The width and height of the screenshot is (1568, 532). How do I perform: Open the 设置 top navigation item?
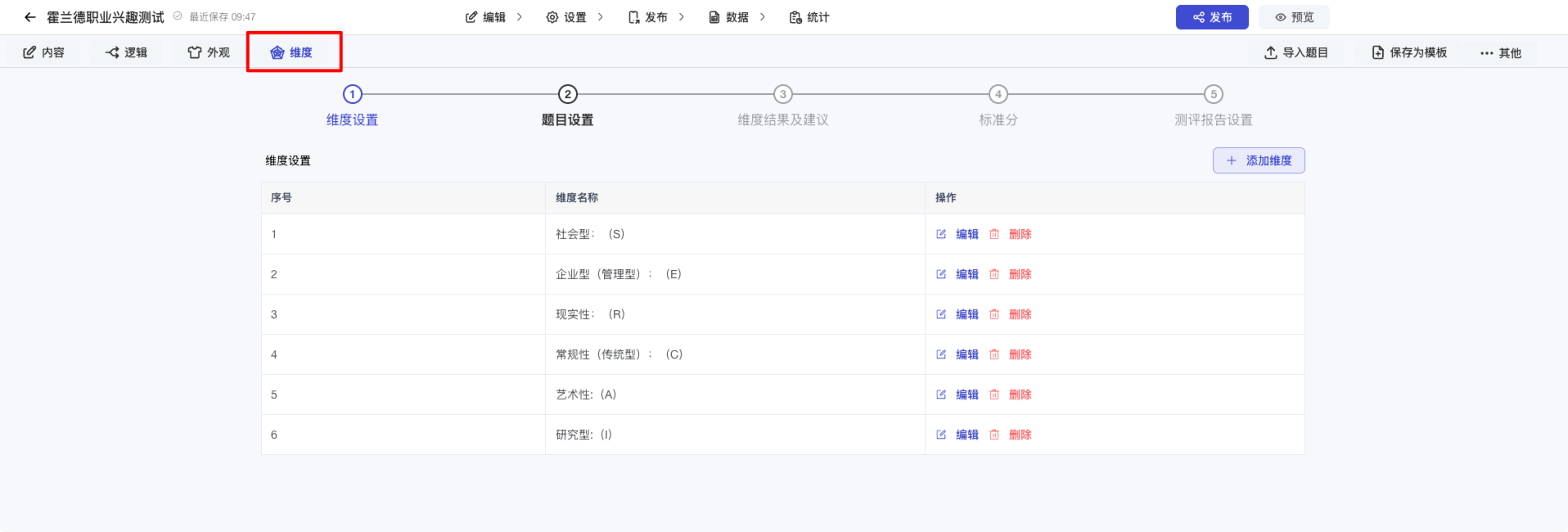click(x=566, y=17)
